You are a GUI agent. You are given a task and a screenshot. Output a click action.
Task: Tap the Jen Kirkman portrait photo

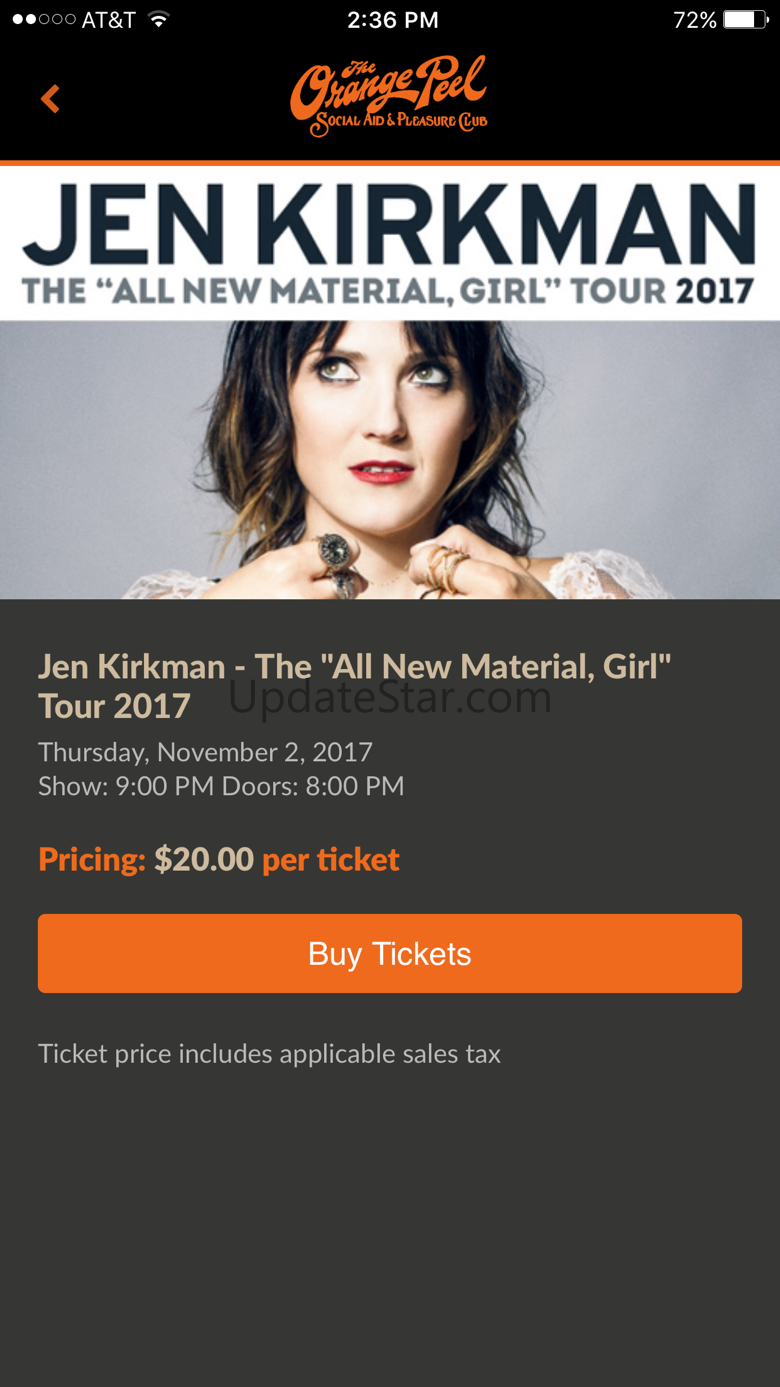(x=390, y=460)
